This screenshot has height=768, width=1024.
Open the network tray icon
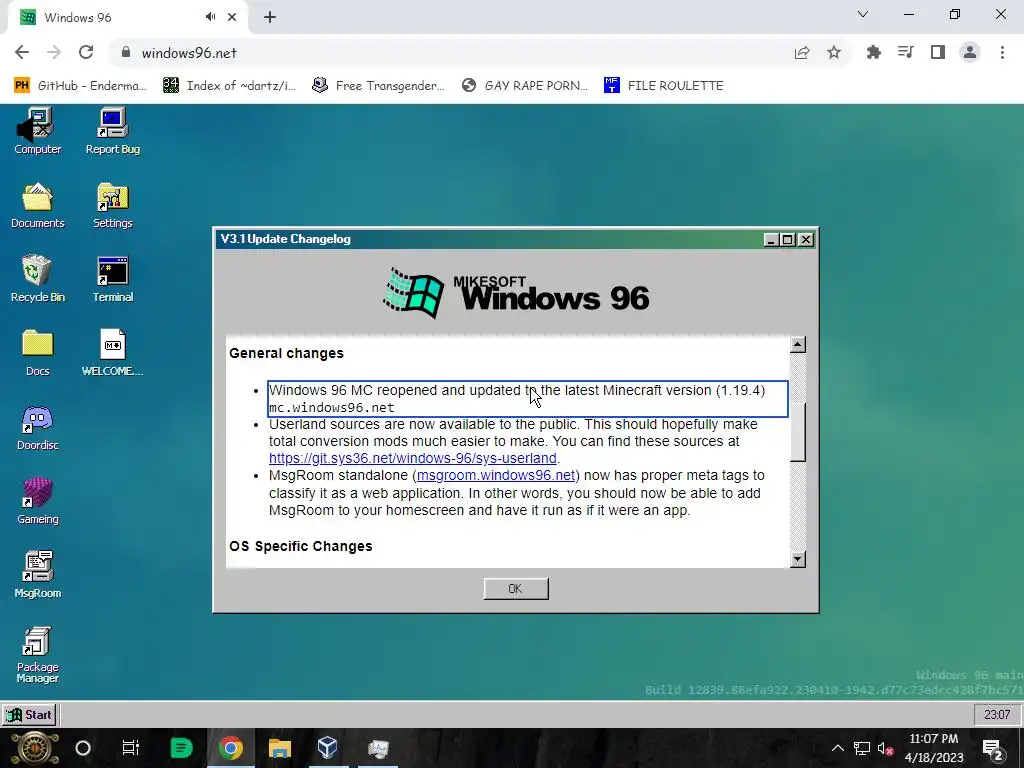pos(862,748)
